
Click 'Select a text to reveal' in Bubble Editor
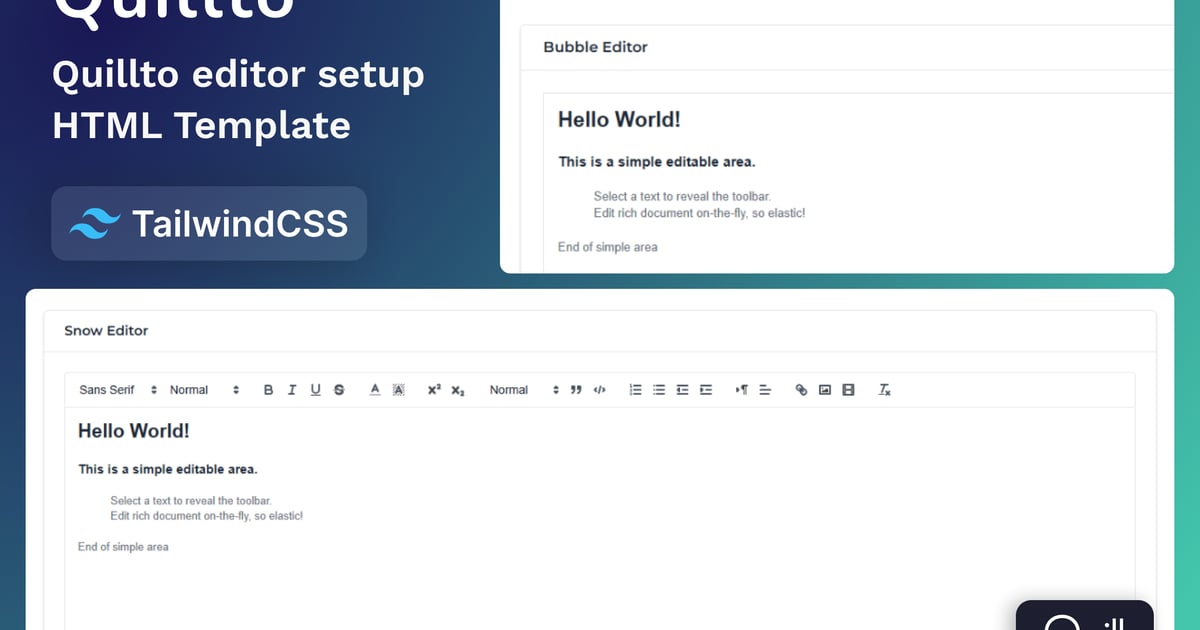[x=682, y=197]
